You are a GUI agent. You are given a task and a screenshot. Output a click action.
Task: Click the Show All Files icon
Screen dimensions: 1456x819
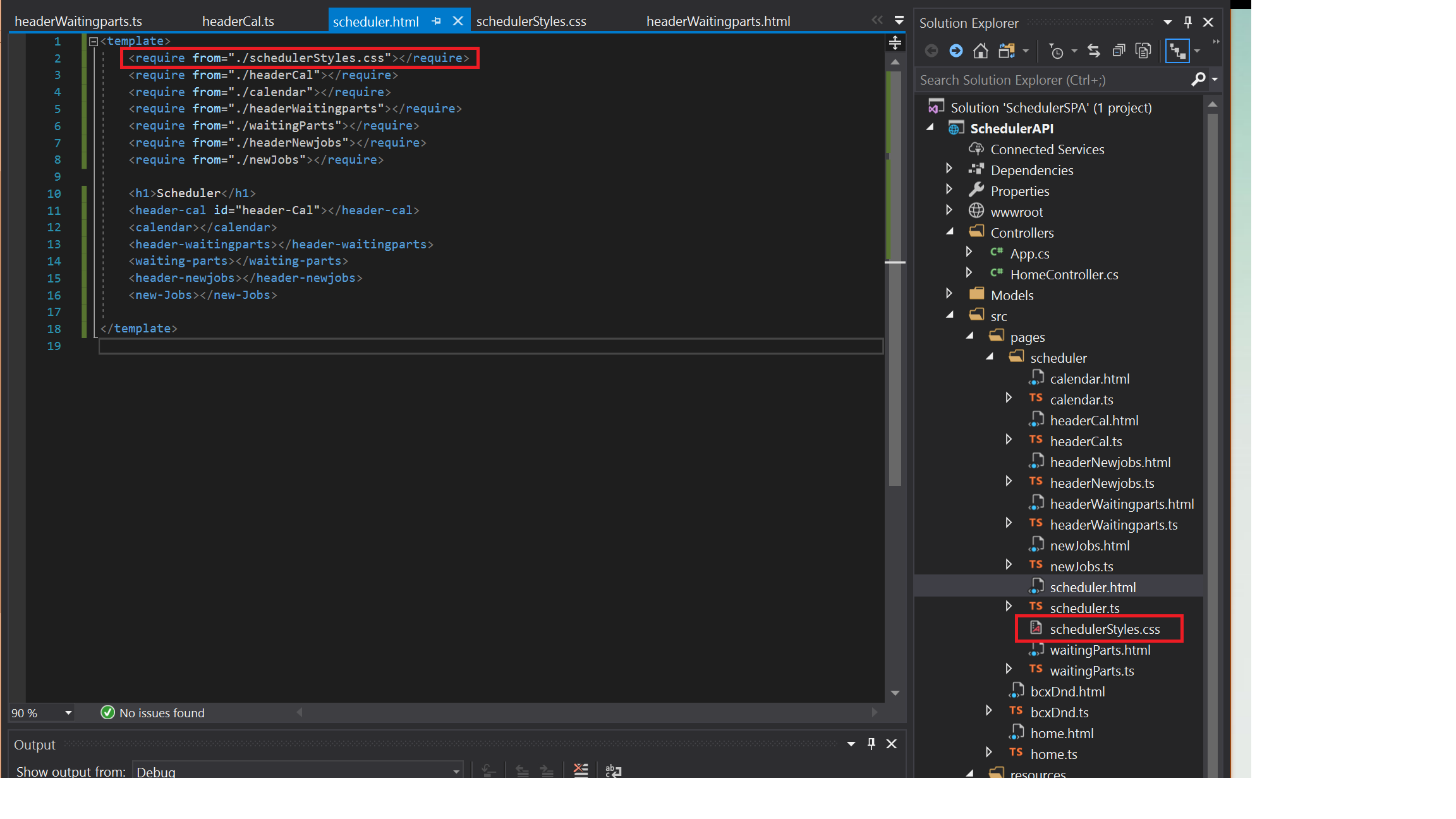coord(1143,51)
